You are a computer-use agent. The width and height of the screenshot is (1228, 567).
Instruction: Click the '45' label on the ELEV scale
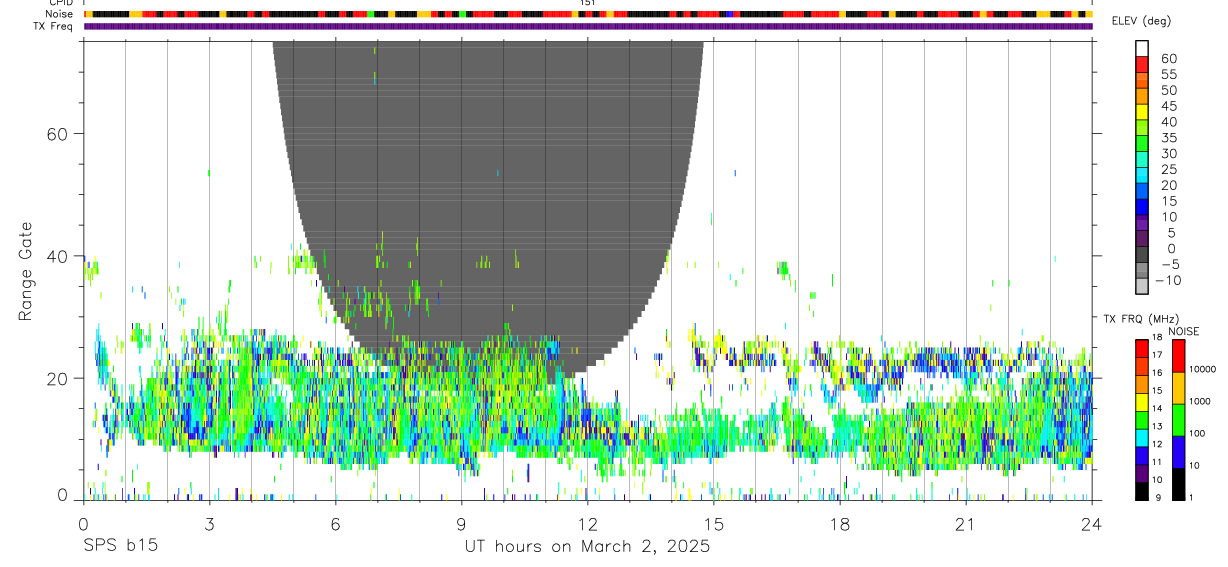click(x=1169, y=106)
